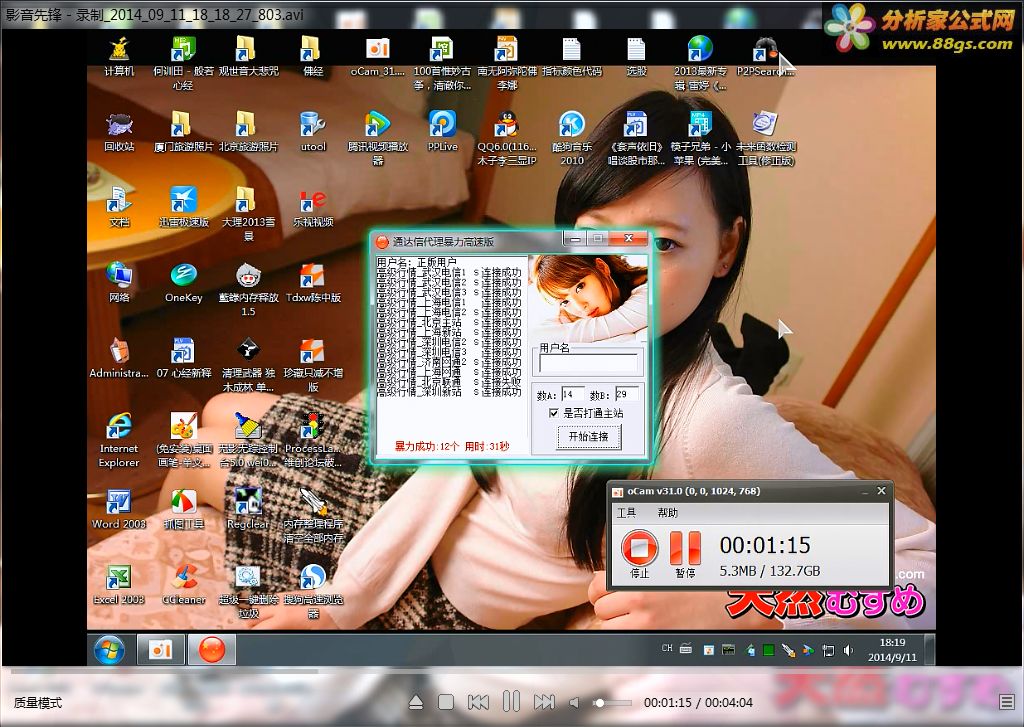Click the 珍藏只减不增版 shortcut
The height and width of the screenshot is (727, 1024).
click(313, 364)
